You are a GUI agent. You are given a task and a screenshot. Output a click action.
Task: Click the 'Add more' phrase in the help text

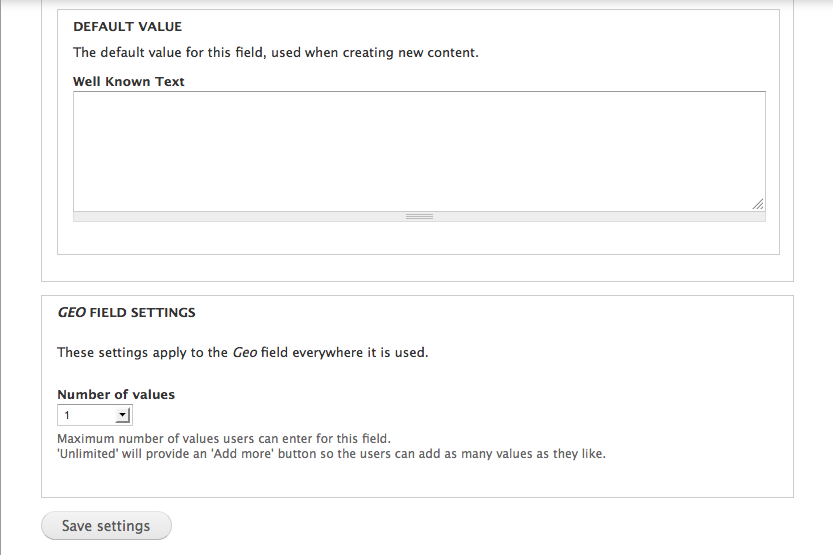tap(243, 454)
